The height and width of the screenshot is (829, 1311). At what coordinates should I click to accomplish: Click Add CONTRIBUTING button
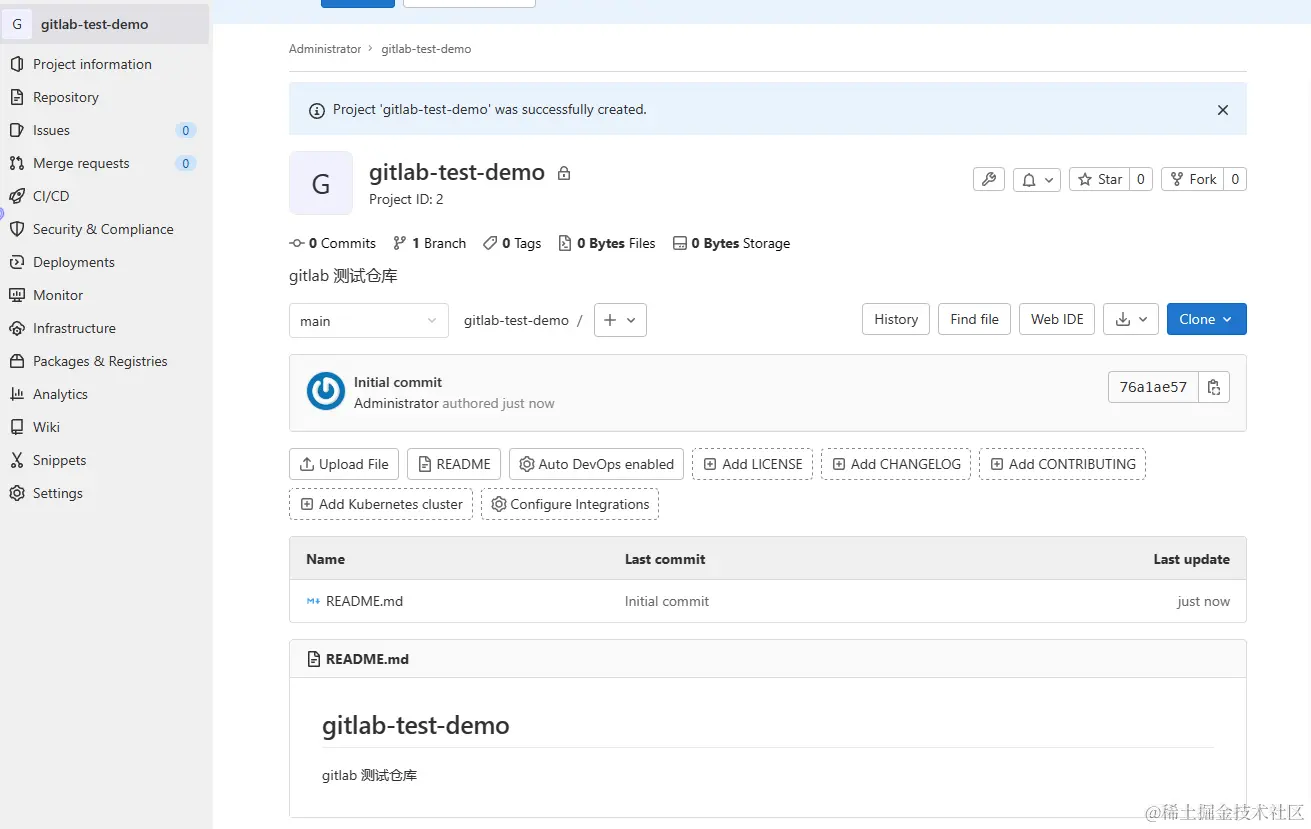[x=1062, y=464]
